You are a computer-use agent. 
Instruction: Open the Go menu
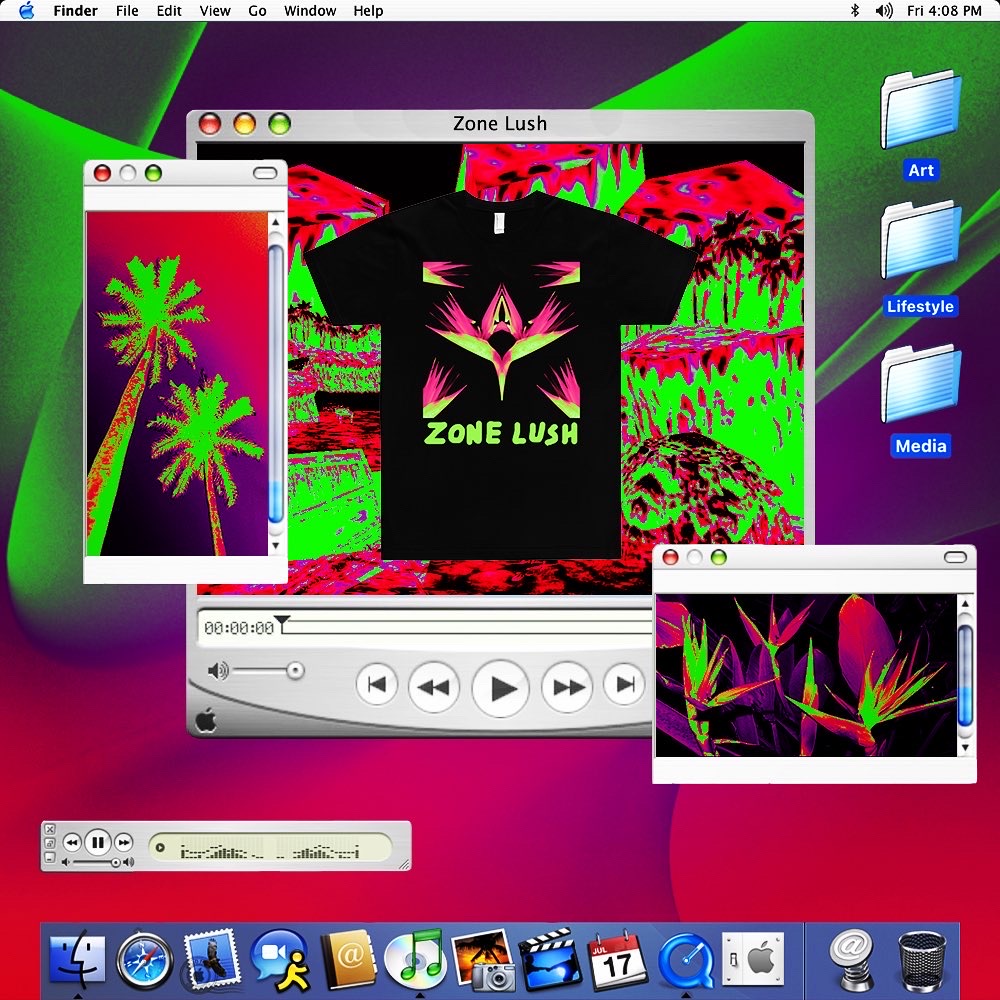[x=257, y=11]
